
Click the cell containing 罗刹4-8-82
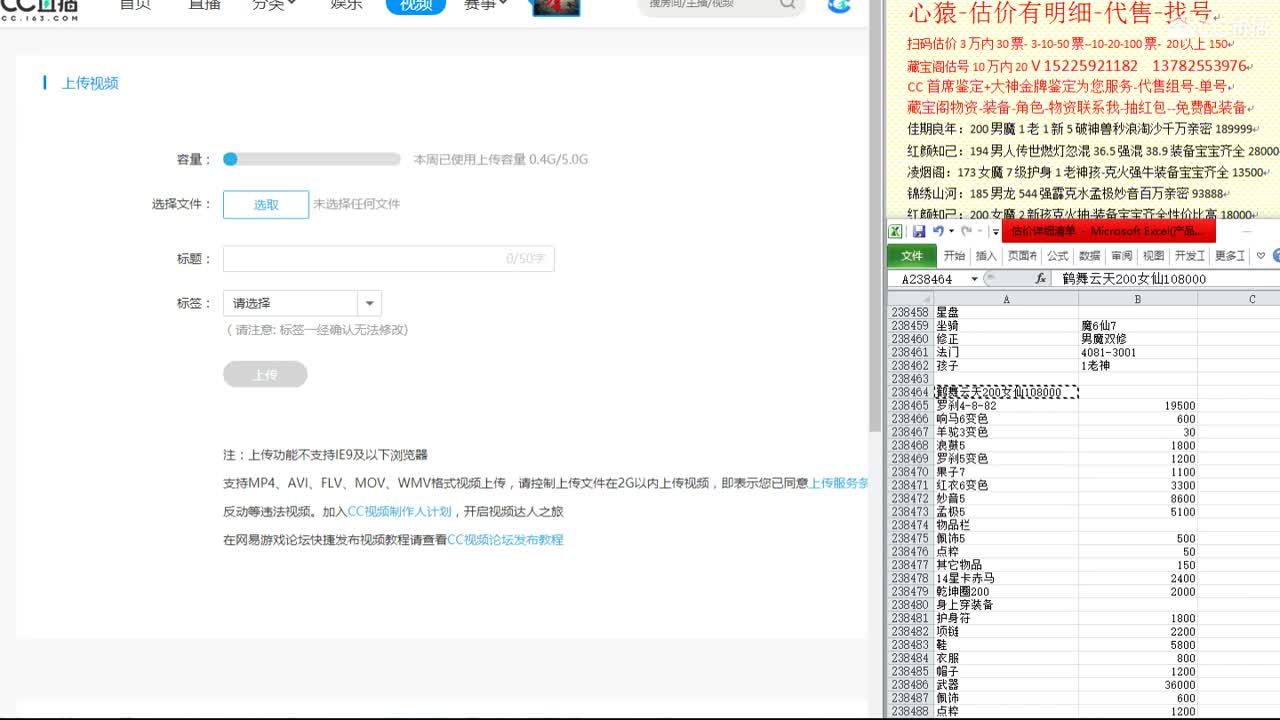pyautogui.click(x=1006, y=406)
